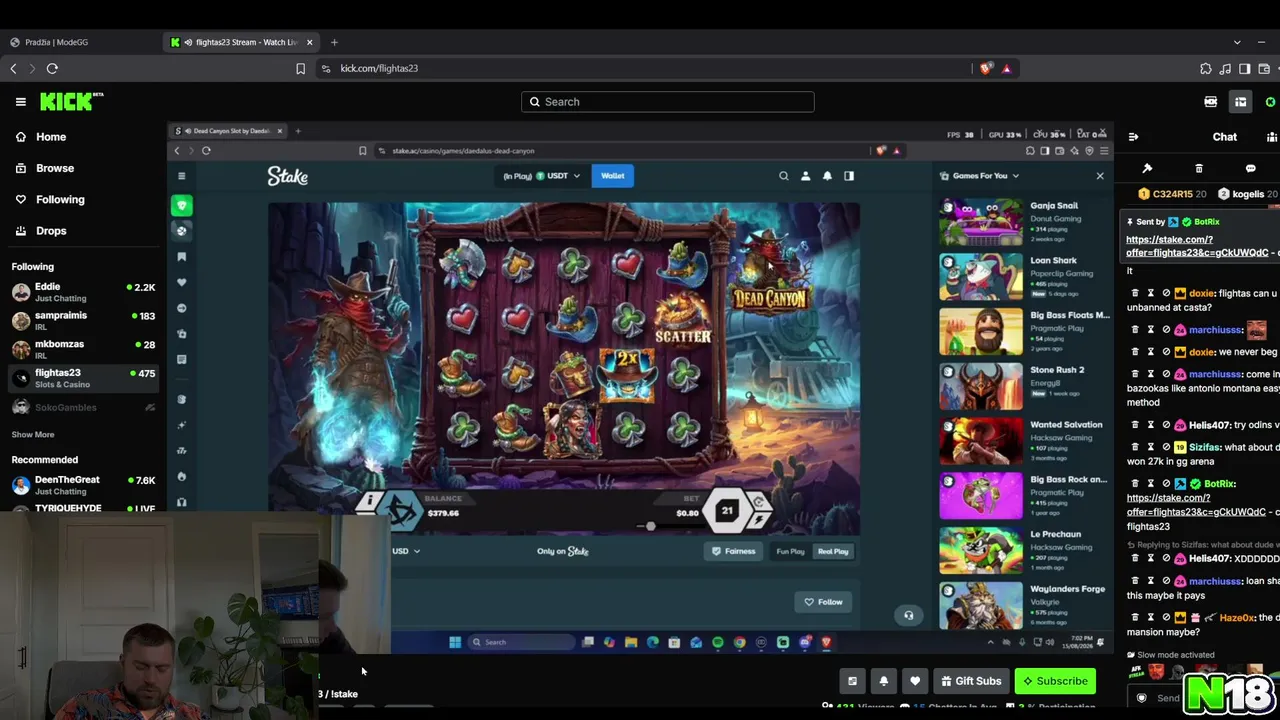Viewport: 1280px width, 720px height.
Task: Expand Following list with Show More
Action: [33, 434]
